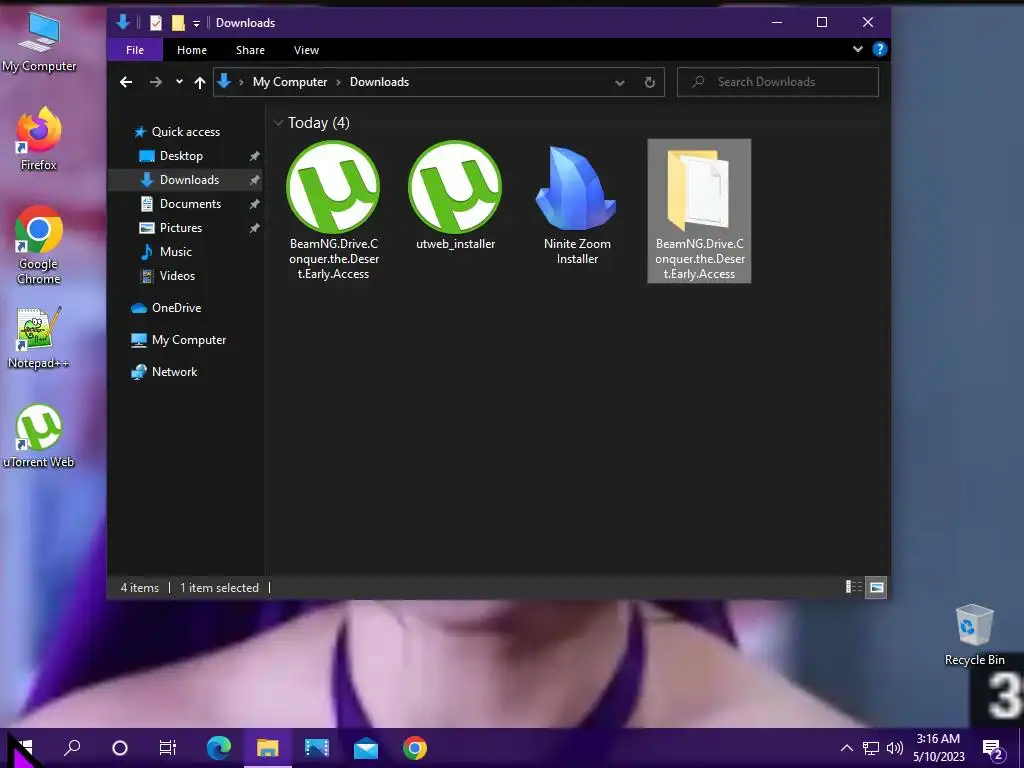Launch Firefox desktop shortcut
The height and width of the screenshot is (768, 1024).
pos(39,139)
